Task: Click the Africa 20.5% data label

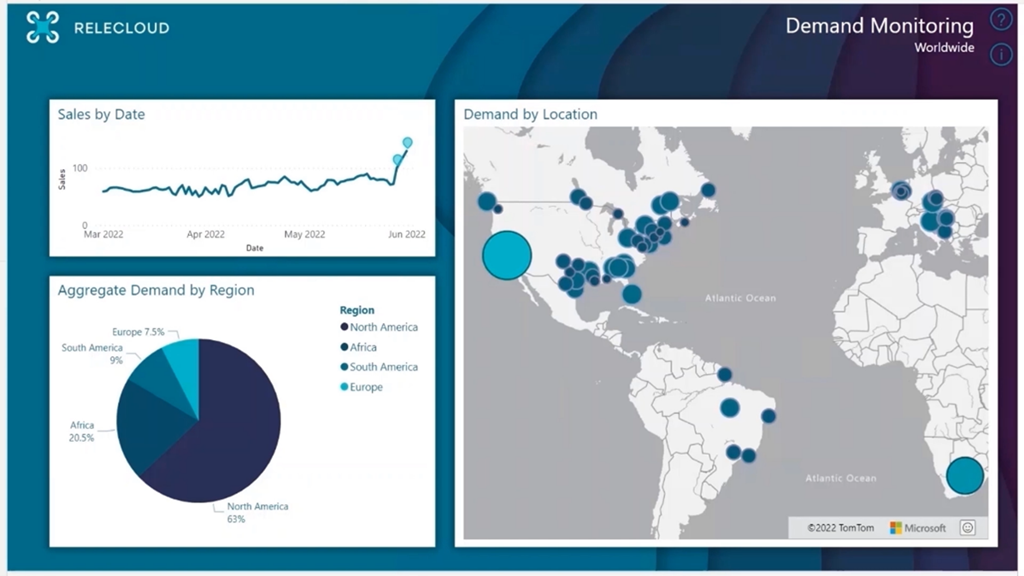Action: click(x=82, y=431)
